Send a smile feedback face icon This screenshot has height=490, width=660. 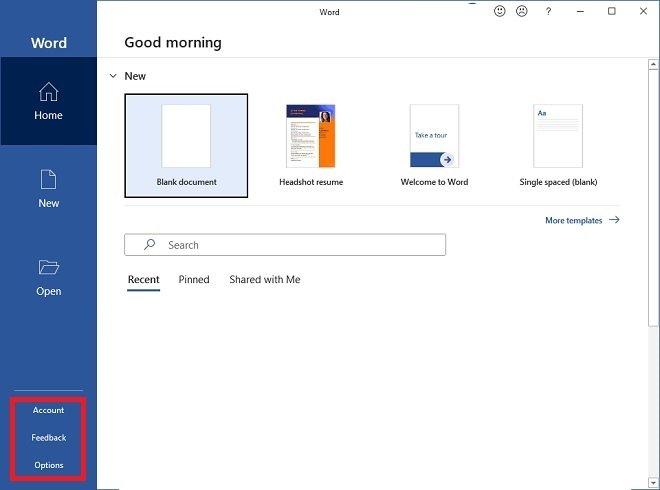click(500, 11)
